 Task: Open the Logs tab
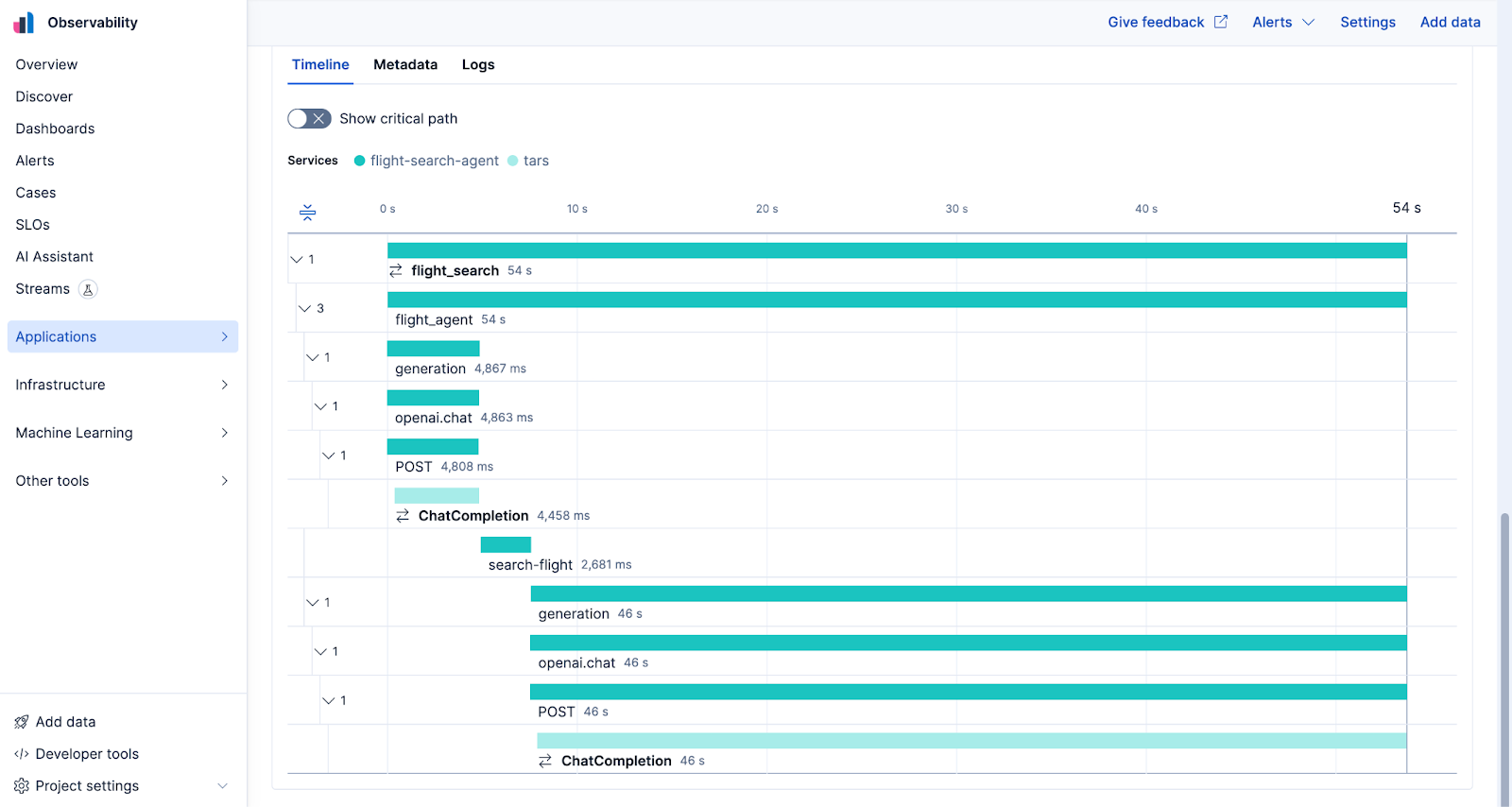478,64
